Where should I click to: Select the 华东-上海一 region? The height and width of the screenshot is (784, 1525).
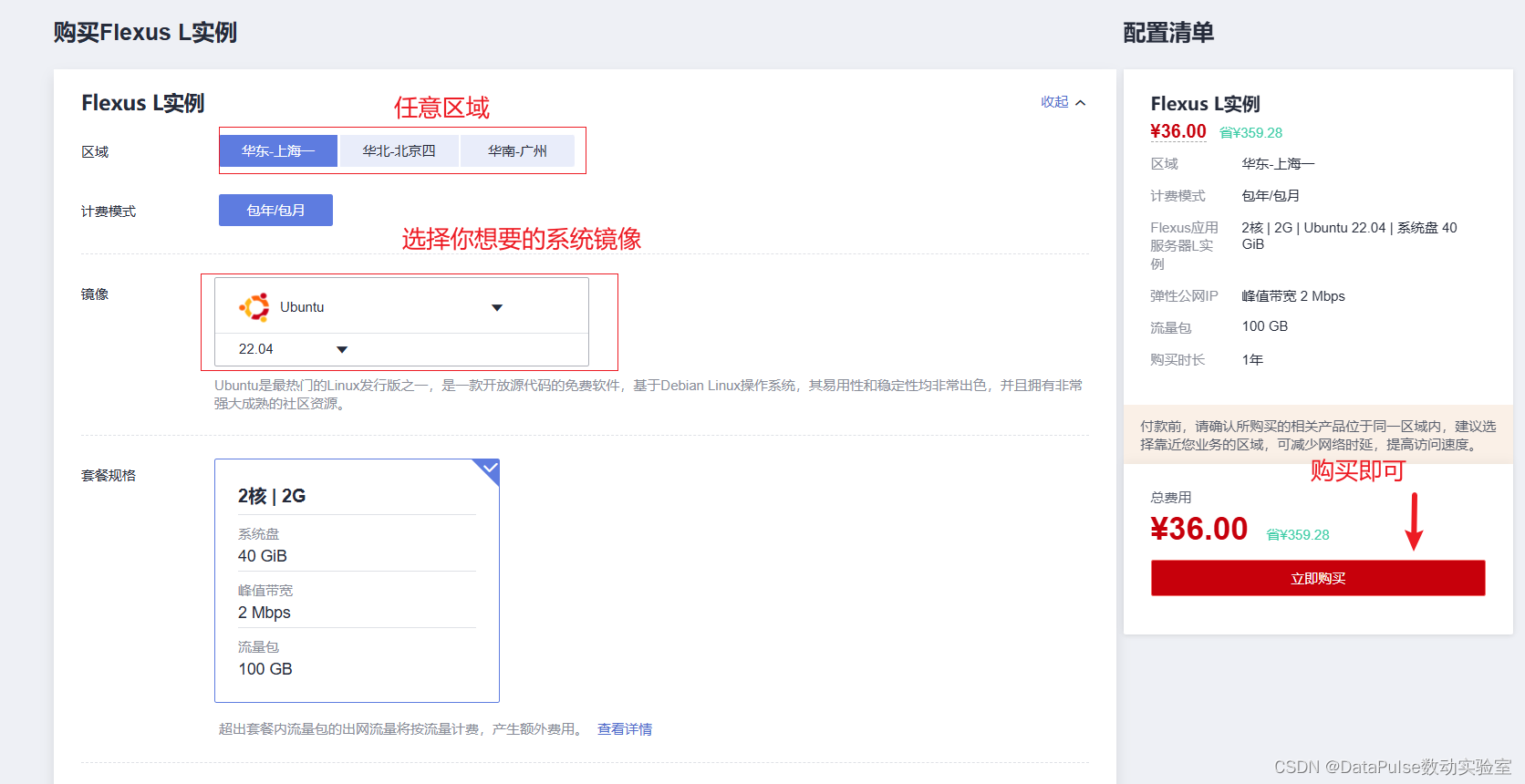click(x=278, y=151)
